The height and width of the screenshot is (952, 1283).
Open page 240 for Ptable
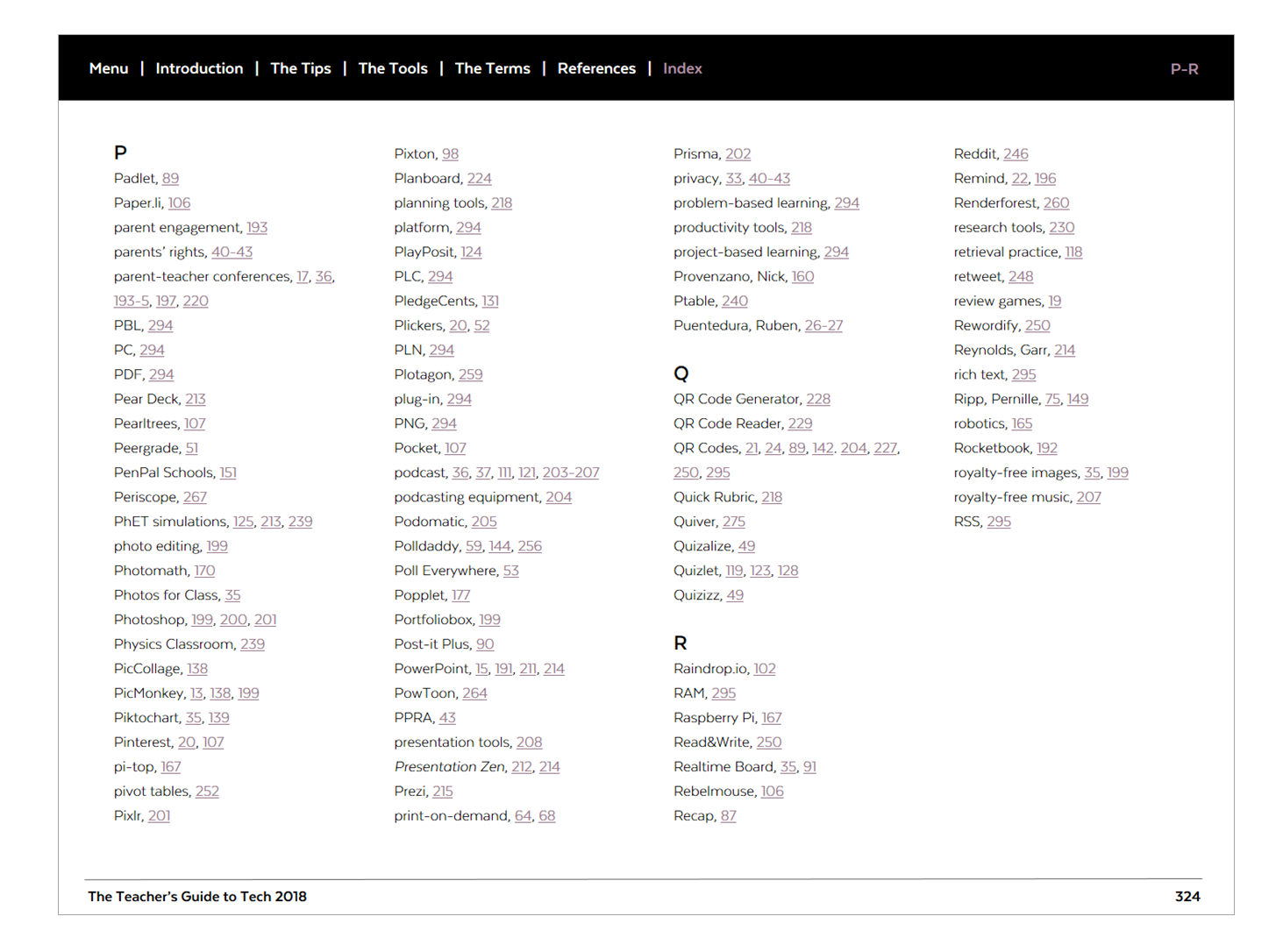click(x=735, y=301)
